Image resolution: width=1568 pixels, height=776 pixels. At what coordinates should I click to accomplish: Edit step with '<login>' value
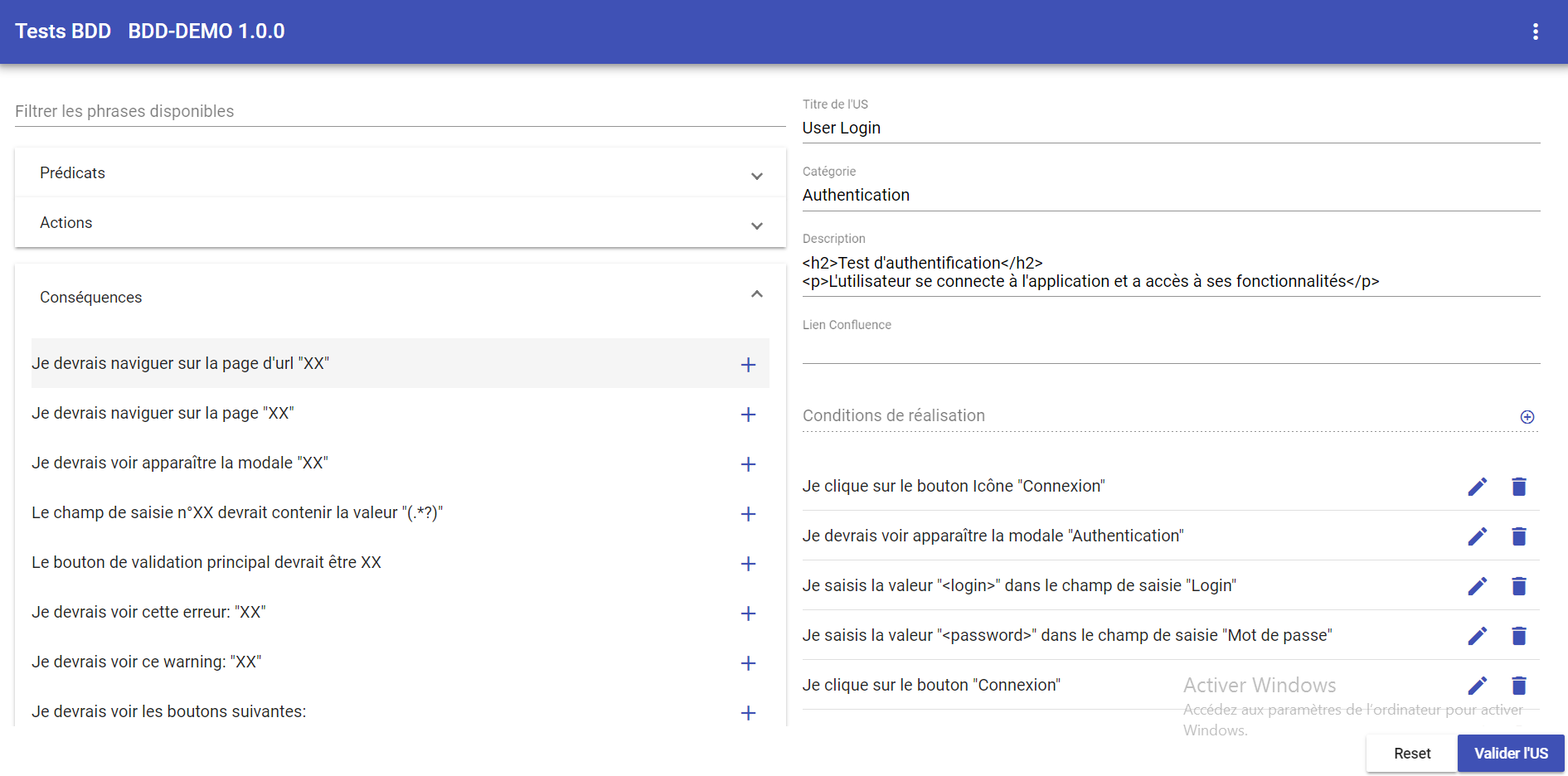click(1478, 586)
